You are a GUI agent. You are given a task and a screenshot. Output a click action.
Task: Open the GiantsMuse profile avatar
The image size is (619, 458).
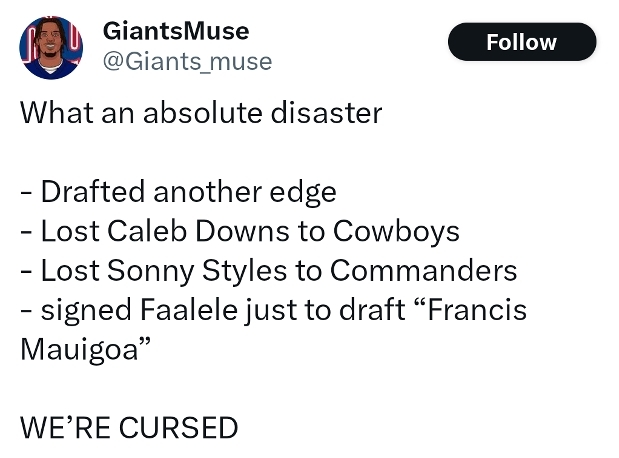[51, 47]
